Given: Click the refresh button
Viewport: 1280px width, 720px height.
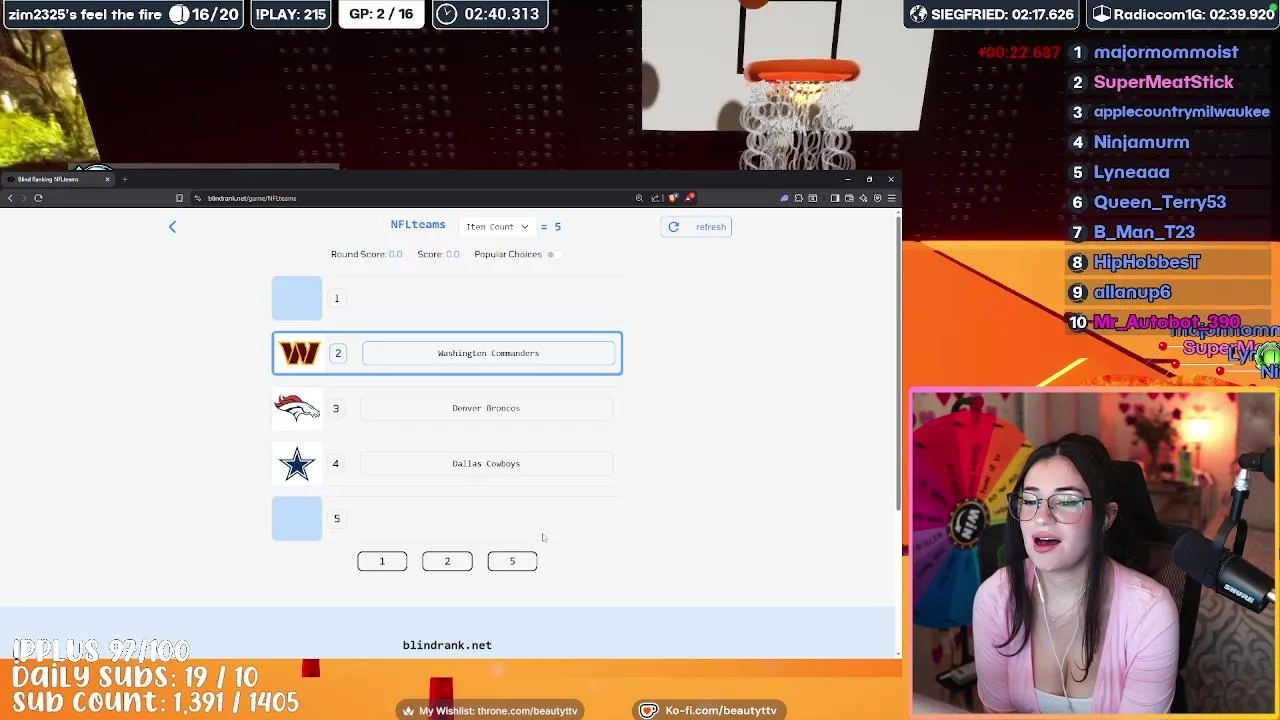Looking at the screenshot, I should tap(696, 227).
